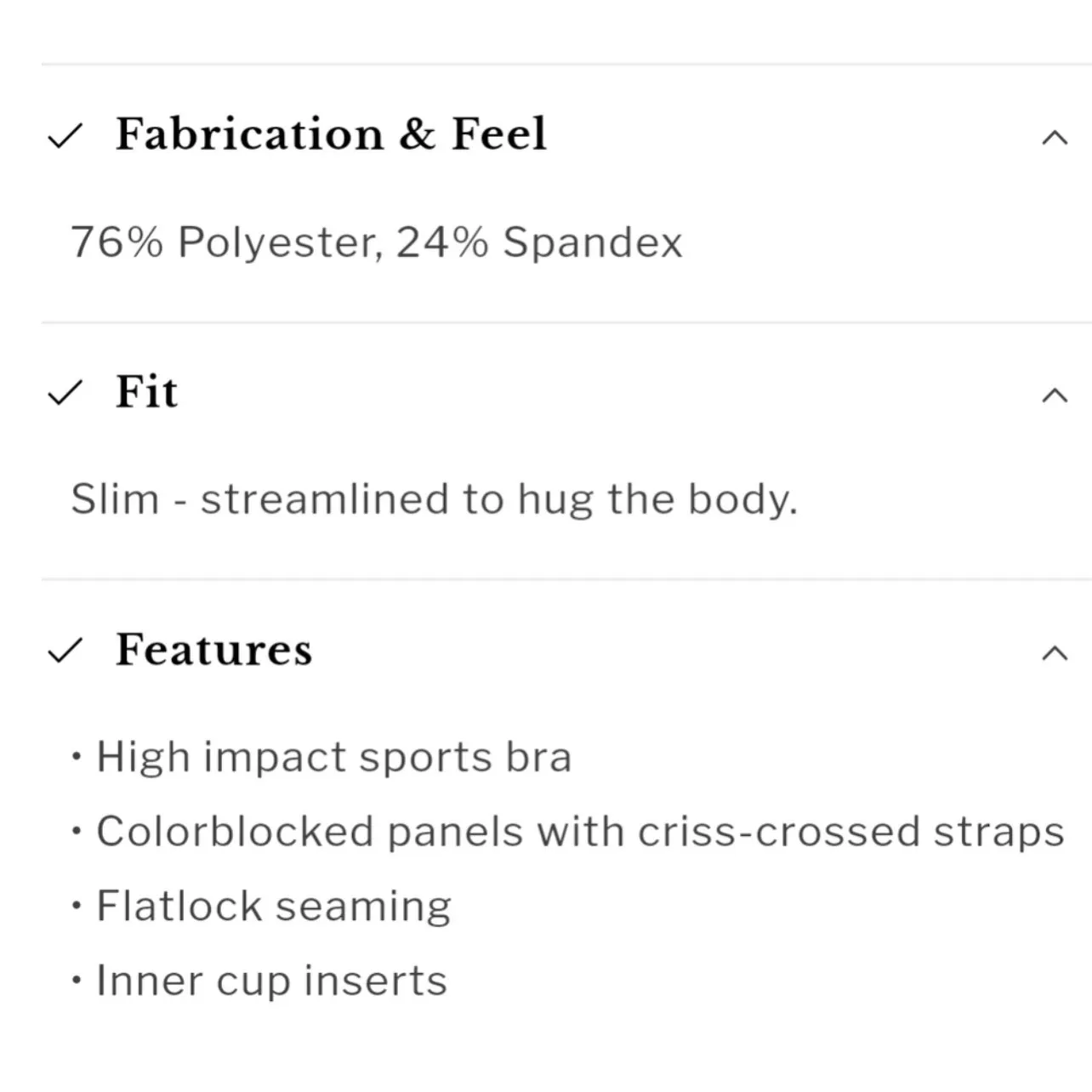The width and height of the screenshot is (1092, 1092).
Task: Open the Fabrication & Feel section header
Action: (x=332, y=134)
